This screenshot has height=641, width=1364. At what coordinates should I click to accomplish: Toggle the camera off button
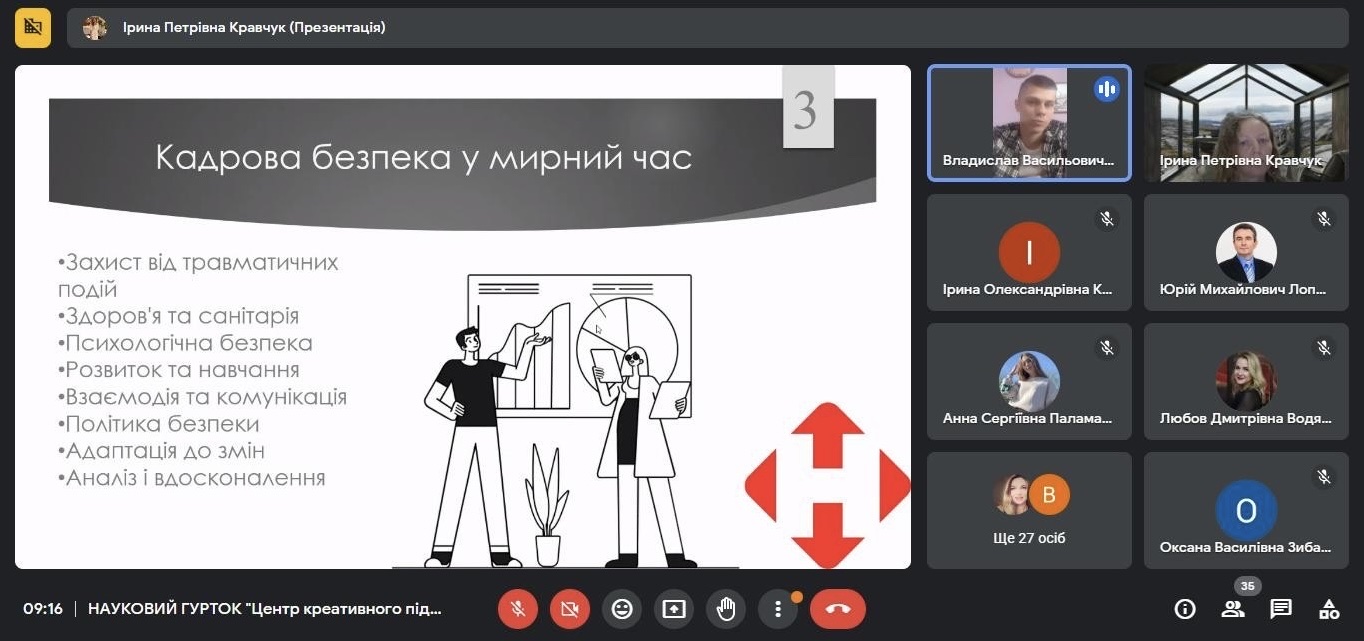[x=570, y=608]
